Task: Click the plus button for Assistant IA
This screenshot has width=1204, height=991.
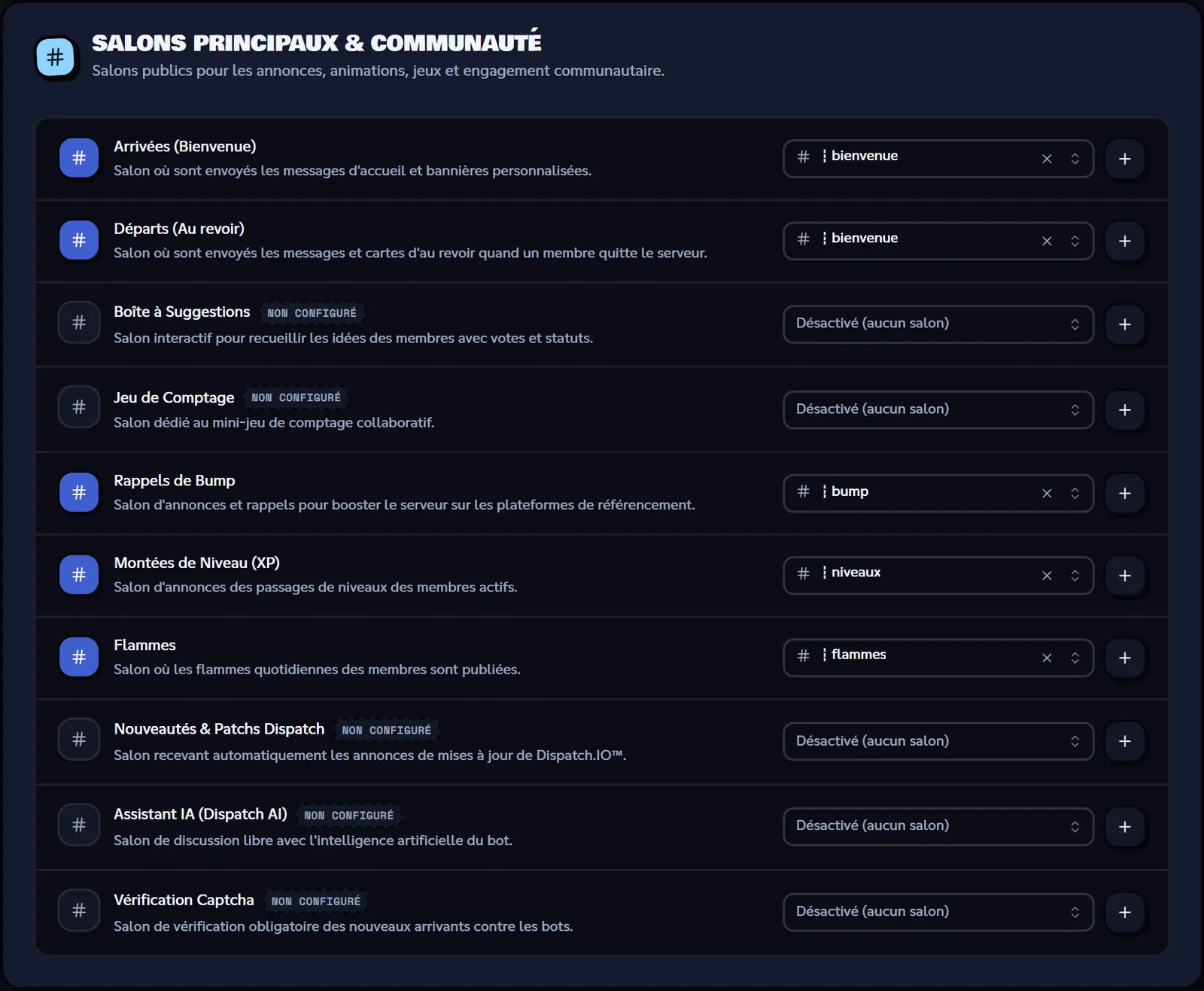Action: pyautogui.click(x=1125, y=827)
